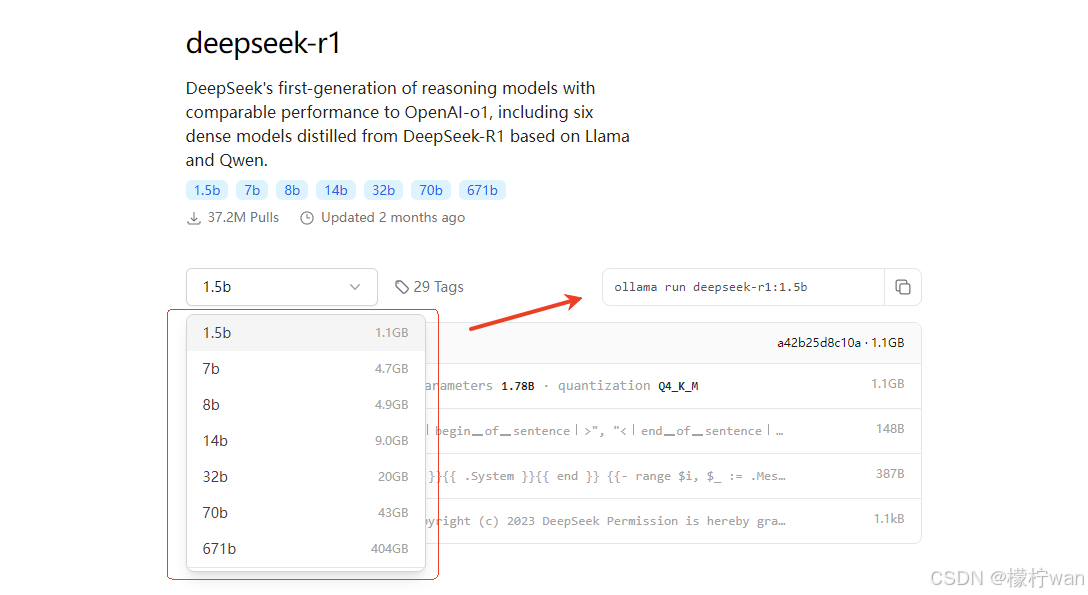Image resolution: width=1088 pixels, height=595 pixels.
Task: Select 1.5b option in the dropdown list
Action: (x=306, y=333)
